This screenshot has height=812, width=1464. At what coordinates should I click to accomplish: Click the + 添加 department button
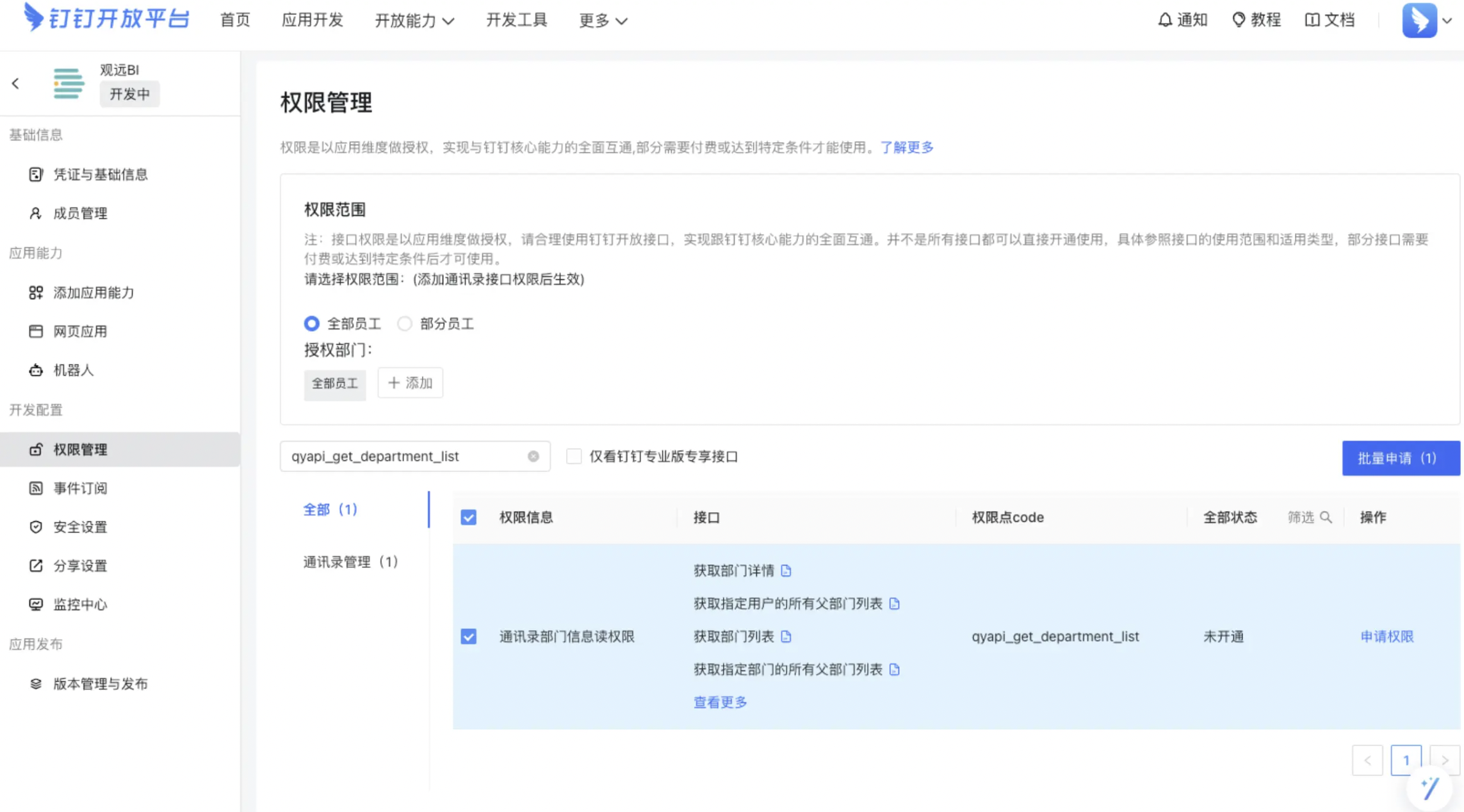410,383
